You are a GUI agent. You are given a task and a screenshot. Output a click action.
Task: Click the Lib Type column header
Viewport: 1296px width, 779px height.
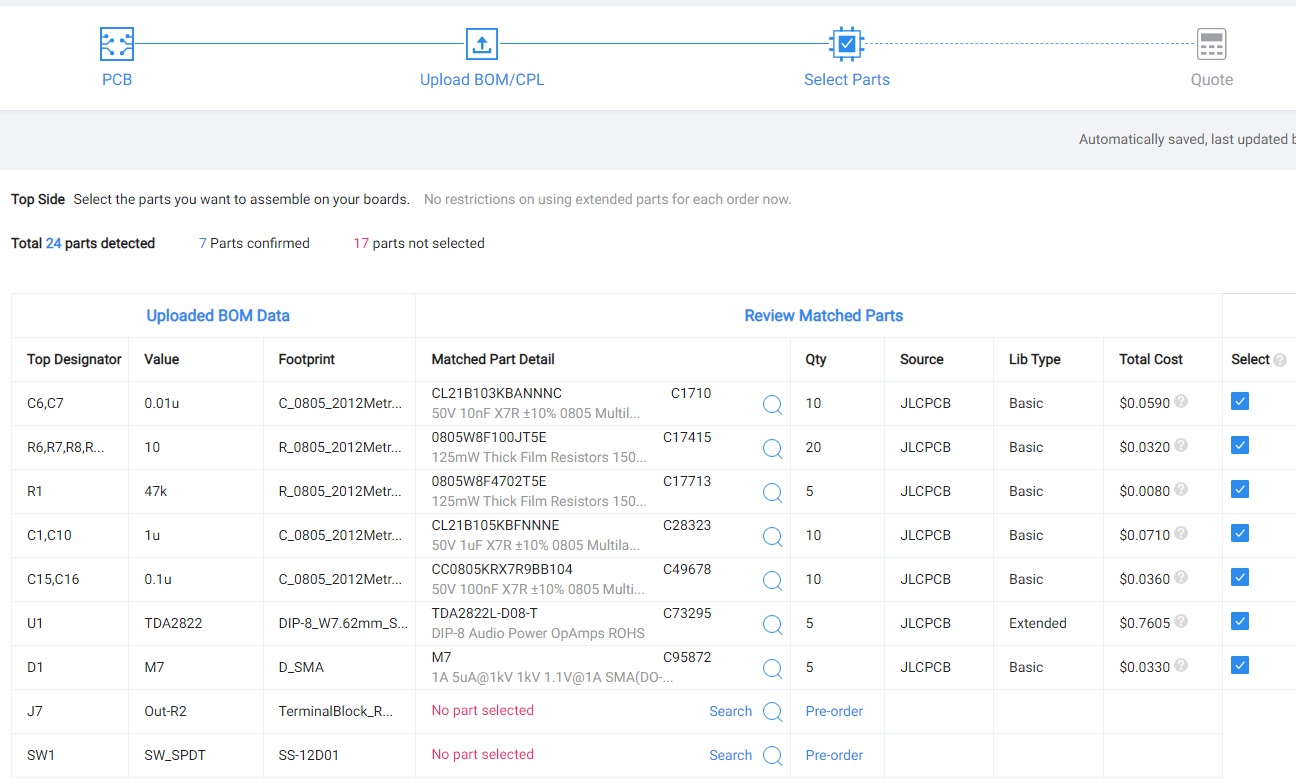(1035, 359)
